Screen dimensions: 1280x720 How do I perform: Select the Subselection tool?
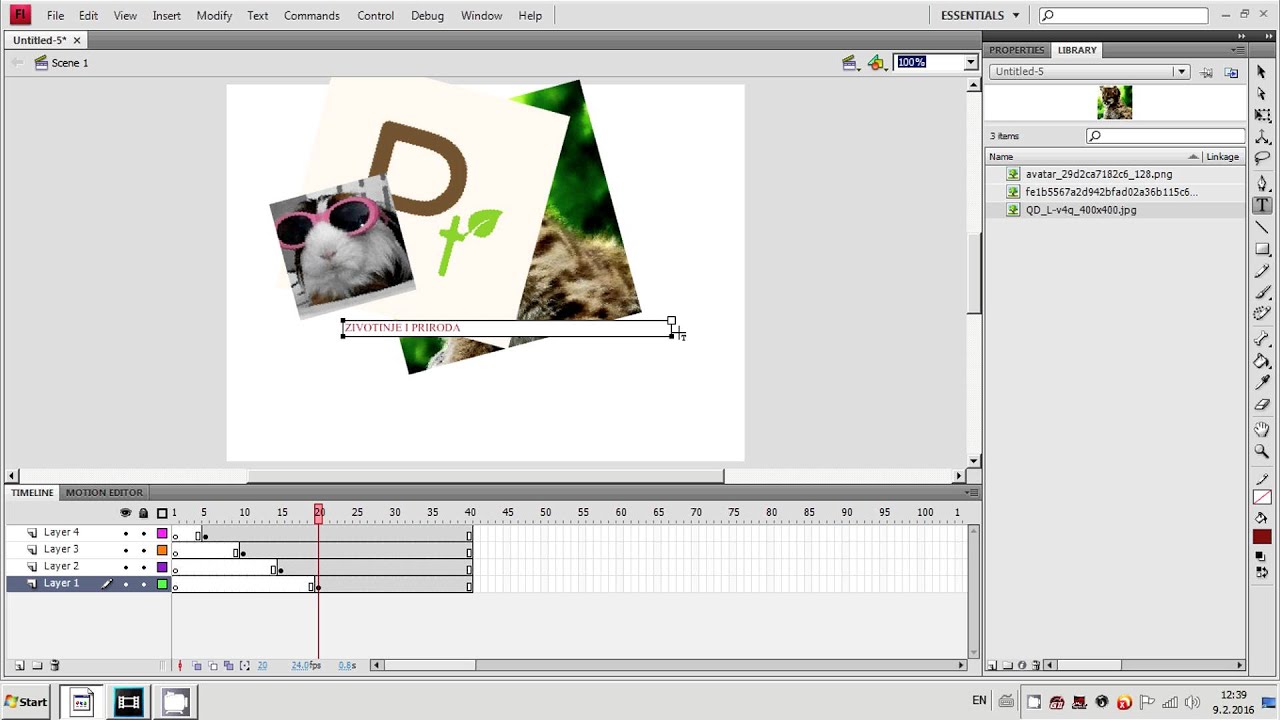point(1262,94)
